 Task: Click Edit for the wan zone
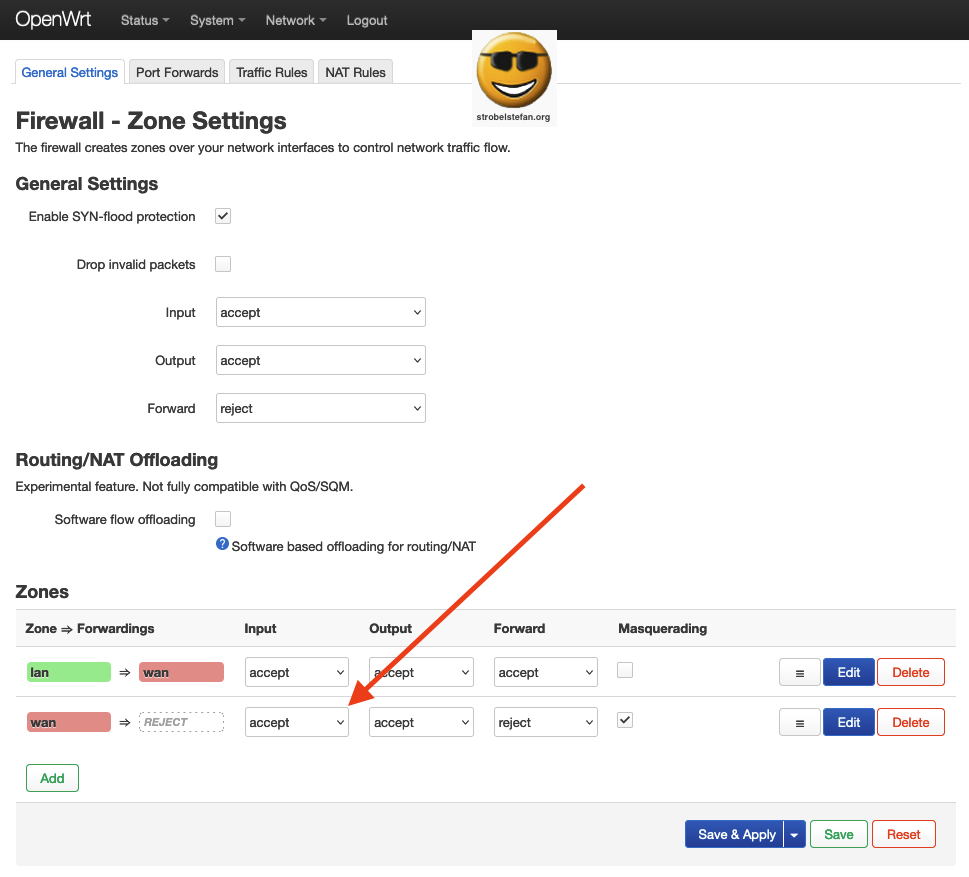tap(848, 723)
